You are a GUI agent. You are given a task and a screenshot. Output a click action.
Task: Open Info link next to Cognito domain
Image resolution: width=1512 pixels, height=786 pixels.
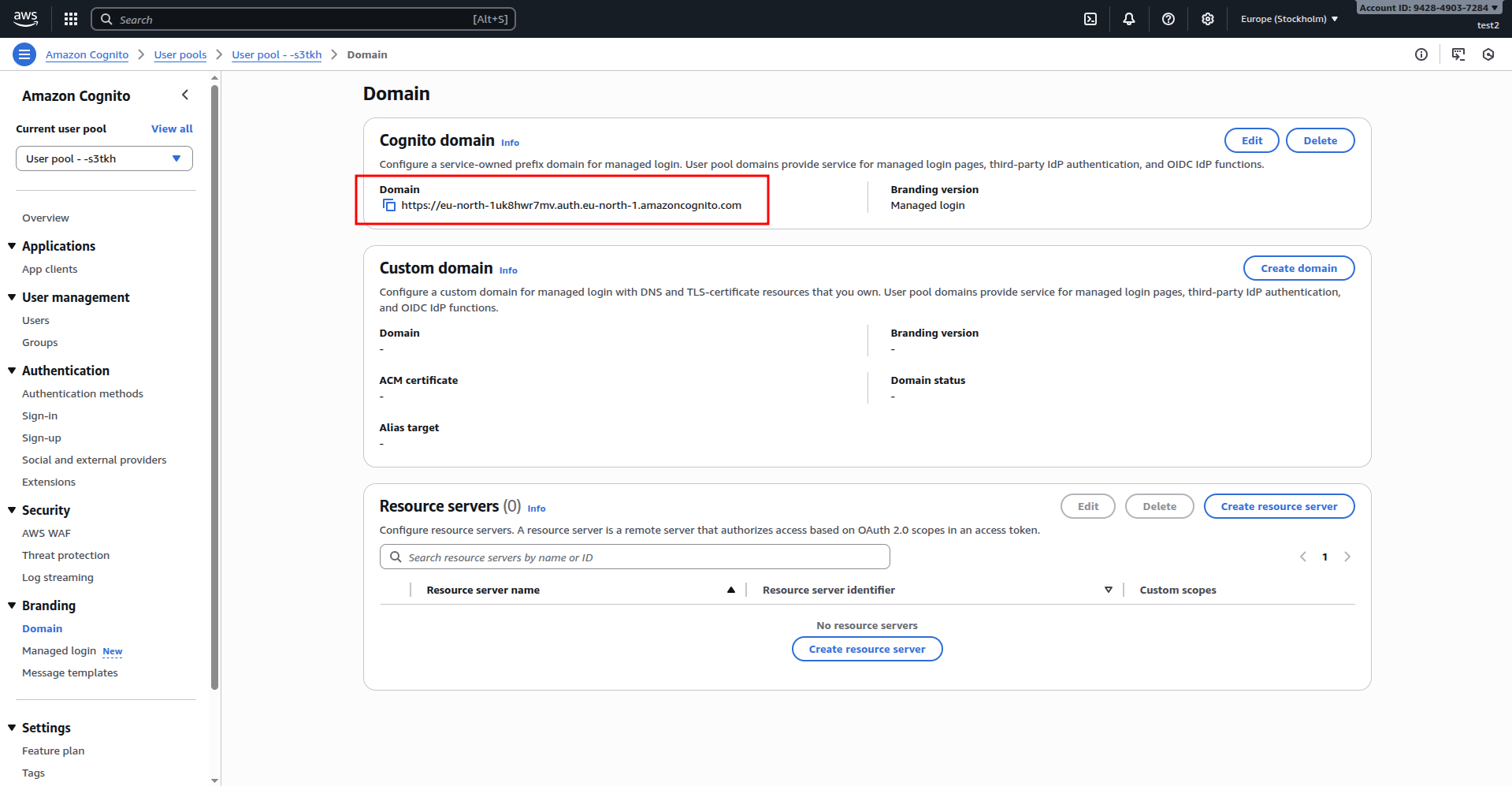click(x=511, y=143)
